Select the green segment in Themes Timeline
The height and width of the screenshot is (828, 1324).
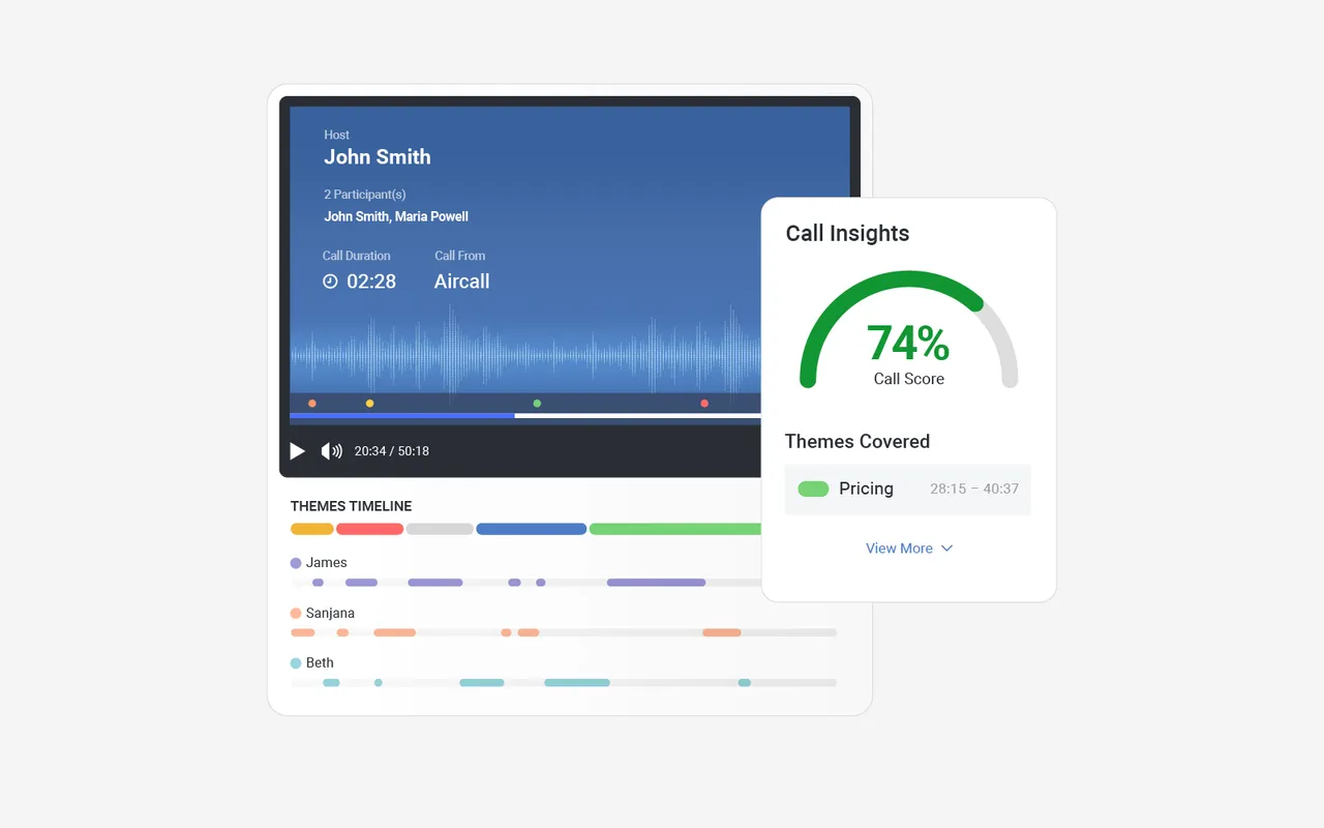(x=675, y=529)
